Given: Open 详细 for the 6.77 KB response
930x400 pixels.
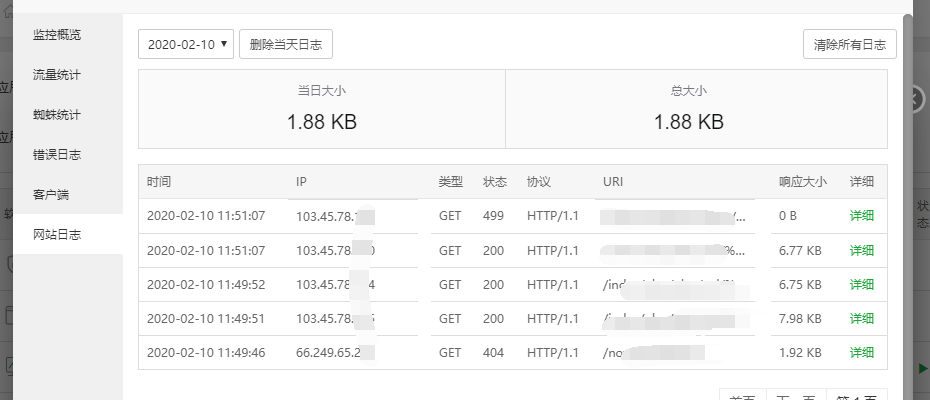Looking at the screenshot, I should click(861, 250).
